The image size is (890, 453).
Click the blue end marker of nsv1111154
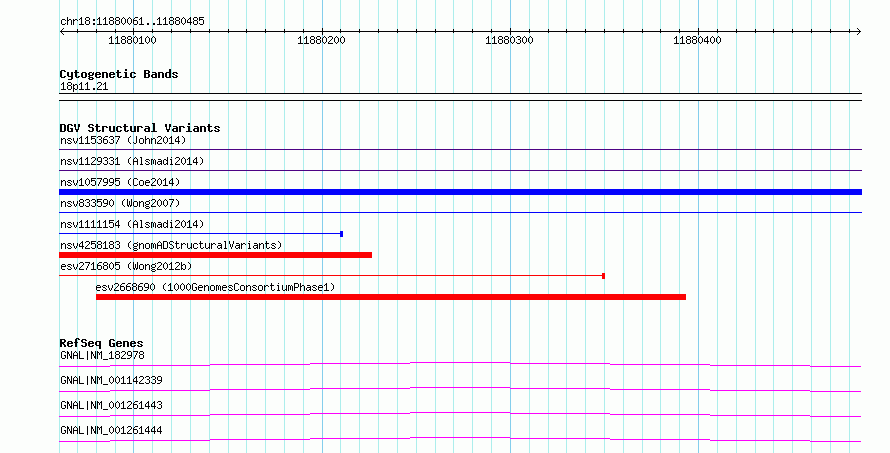[341, 234]
